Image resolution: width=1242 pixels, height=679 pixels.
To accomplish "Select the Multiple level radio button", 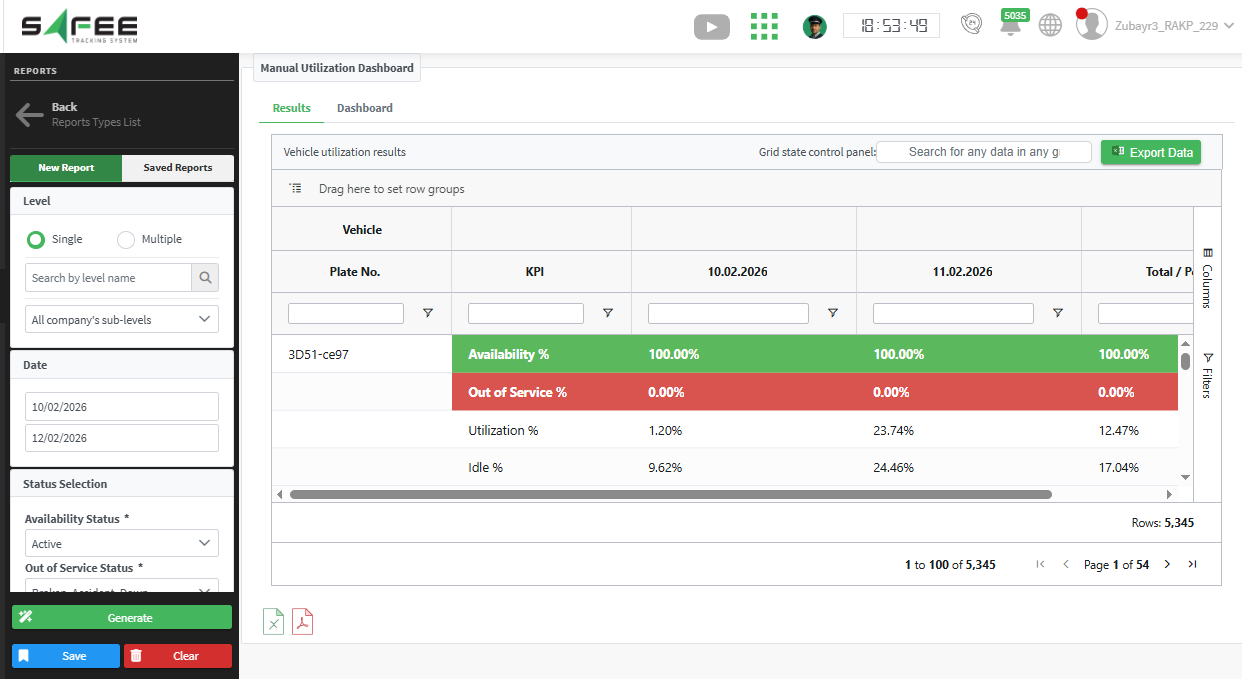I will click(126, 240).
